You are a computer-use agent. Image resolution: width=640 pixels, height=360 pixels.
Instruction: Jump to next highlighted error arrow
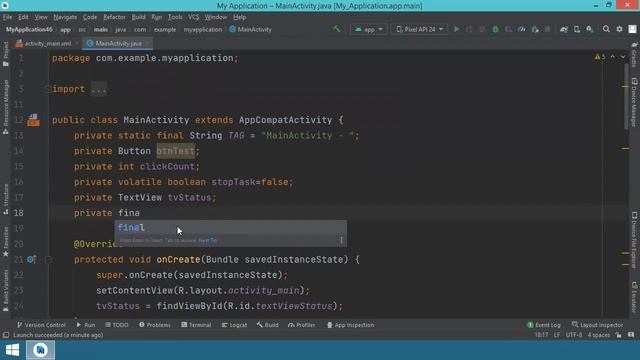623,57
